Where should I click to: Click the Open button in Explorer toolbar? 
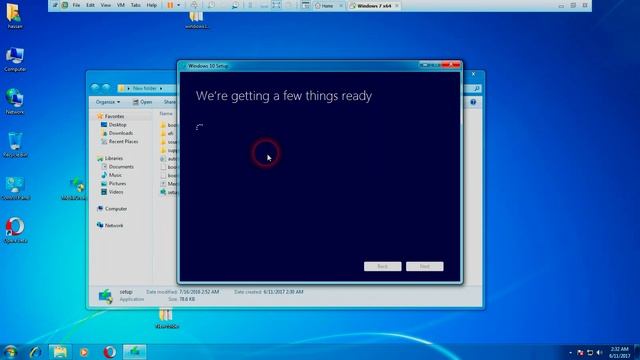click(142, 102)
